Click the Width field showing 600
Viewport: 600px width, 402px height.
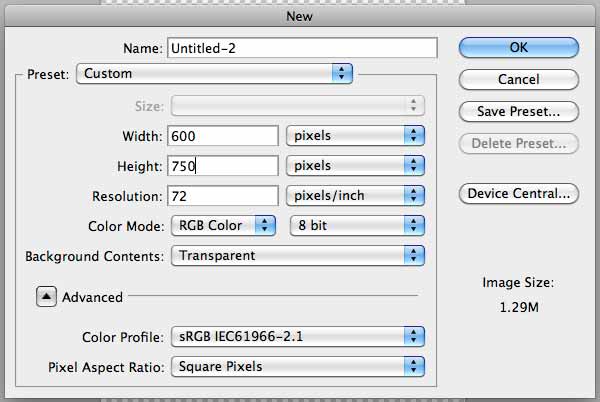click(223, 136)
